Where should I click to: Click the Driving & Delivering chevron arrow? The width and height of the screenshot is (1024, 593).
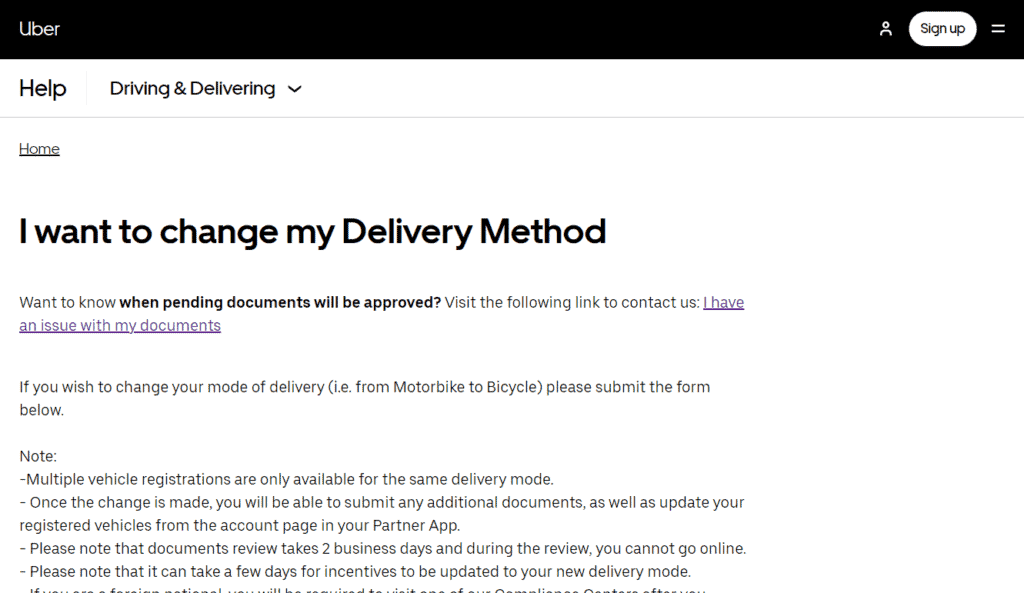(294, 89)
